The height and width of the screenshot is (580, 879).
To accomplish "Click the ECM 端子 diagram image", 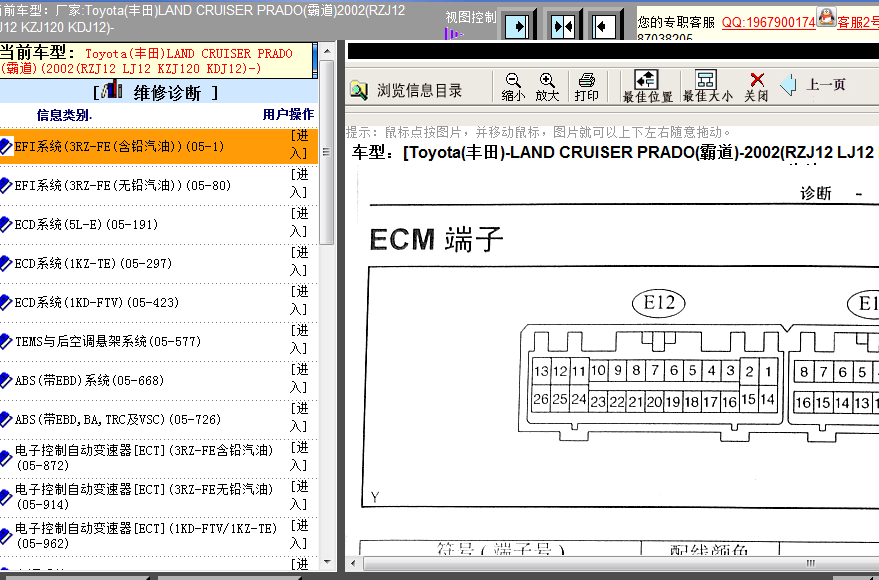I will [619, 387].
